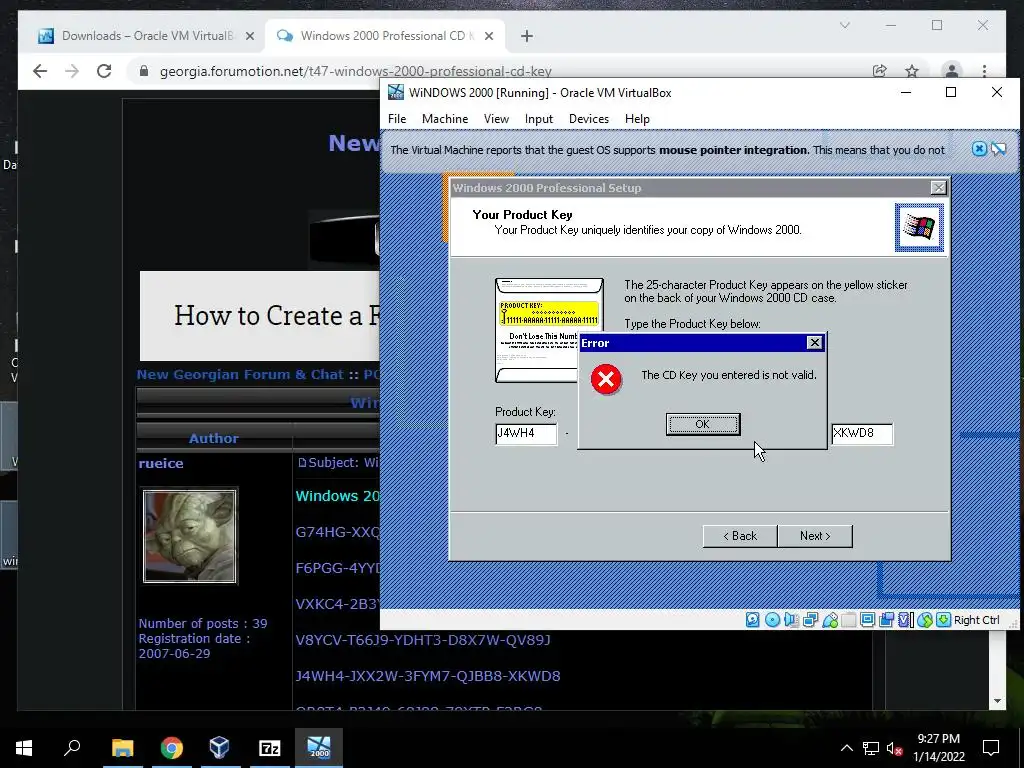The width and height of the screenshot is (1024, 768).
Task: Click the muted volume icon in system tray
Action: click(894, 748)
